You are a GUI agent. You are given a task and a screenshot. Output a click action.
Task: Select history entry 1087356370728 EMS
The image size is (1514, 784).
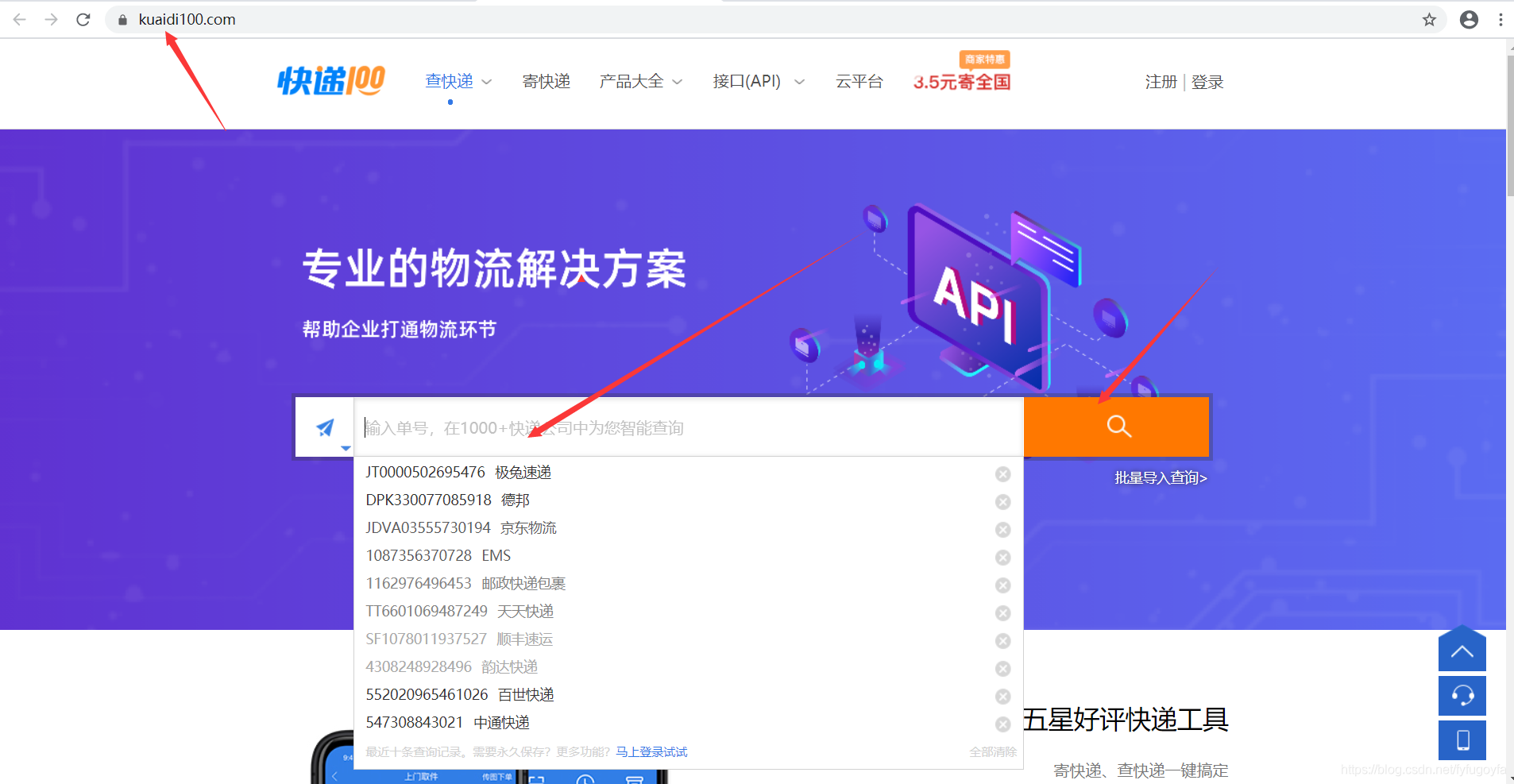tap(438, 556)
